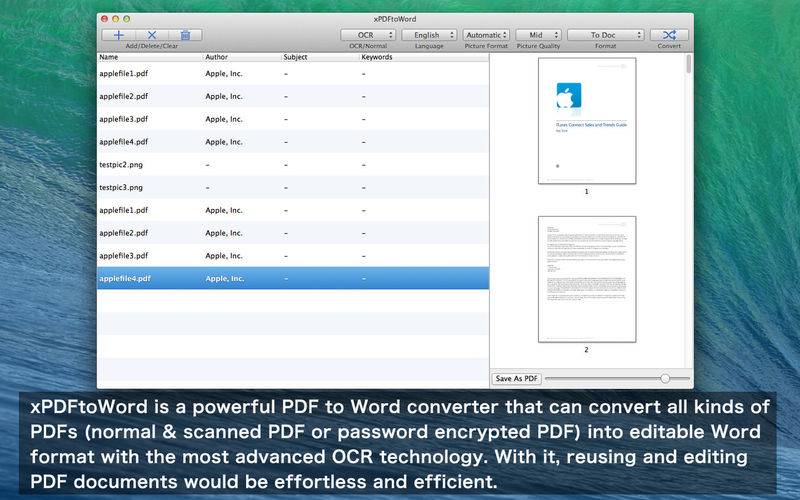Click the Clear list trash icon
The height and width of the screenshot is (500, 800).
(x=185, y=35)
